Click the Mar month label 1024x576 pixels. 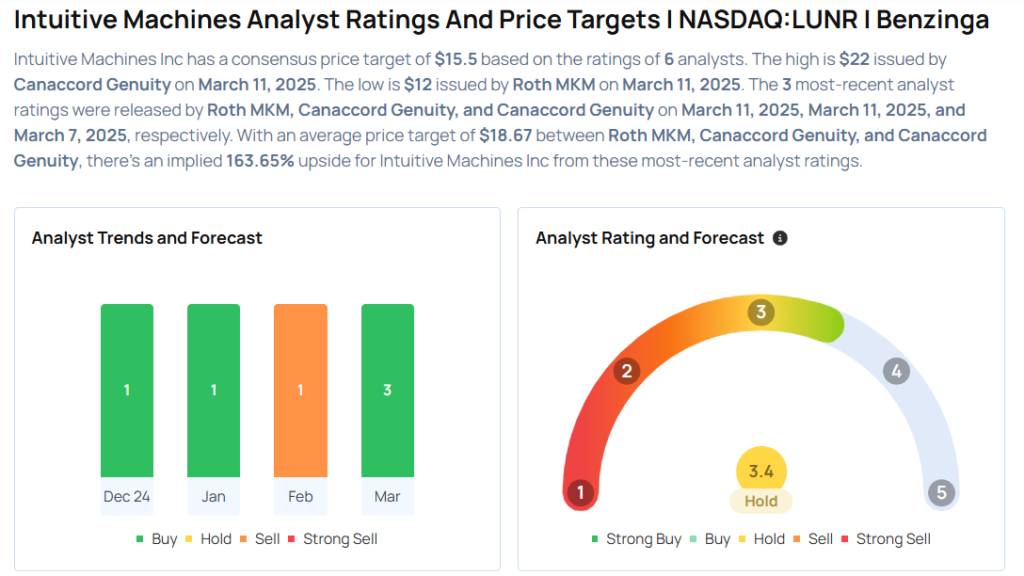[387, 497]
